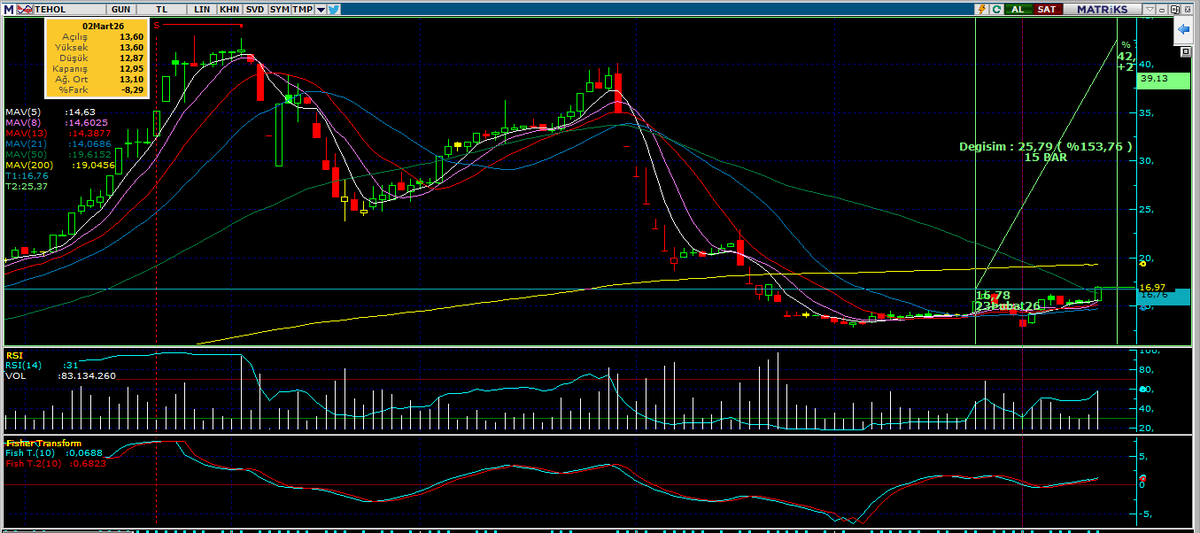
Task: Click the MAV(5) indicator label
Action: pyautogui.click(x=22, y=112)
